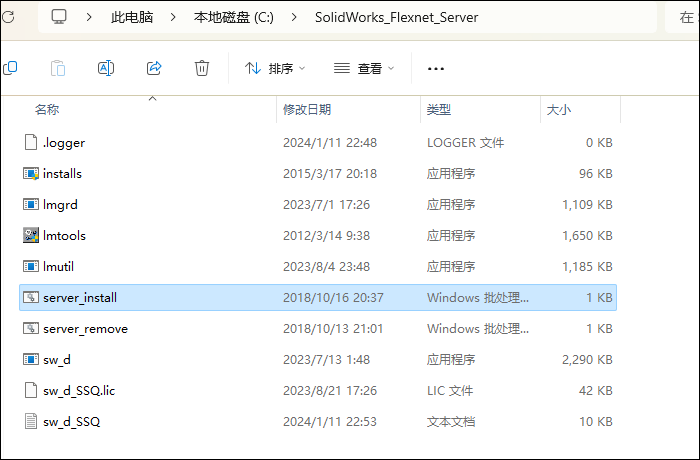Click the date 2018/10/13 21:01
Screen dimensions: 700x460
pyautogui.click(x=333, y=328)
